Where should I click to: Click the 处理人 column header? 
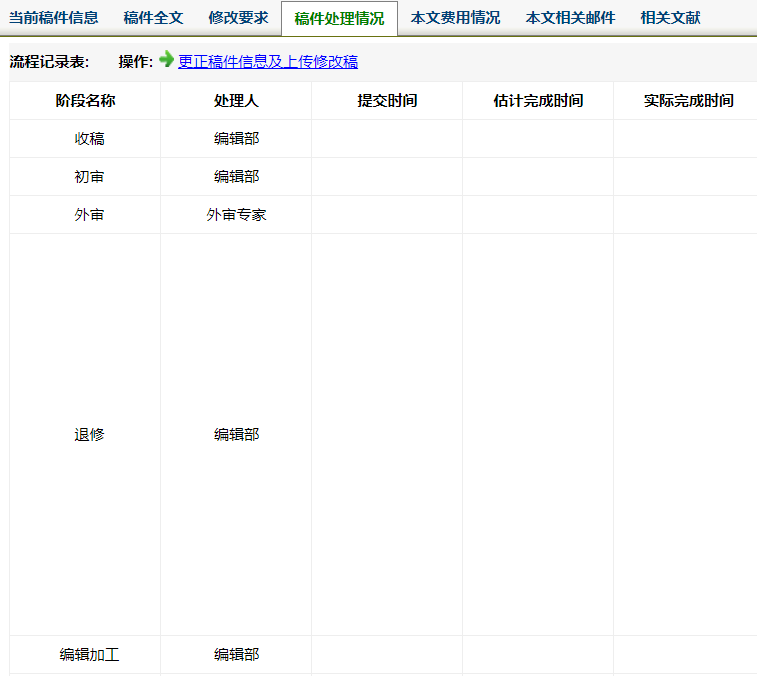click(x=236, y=100)
